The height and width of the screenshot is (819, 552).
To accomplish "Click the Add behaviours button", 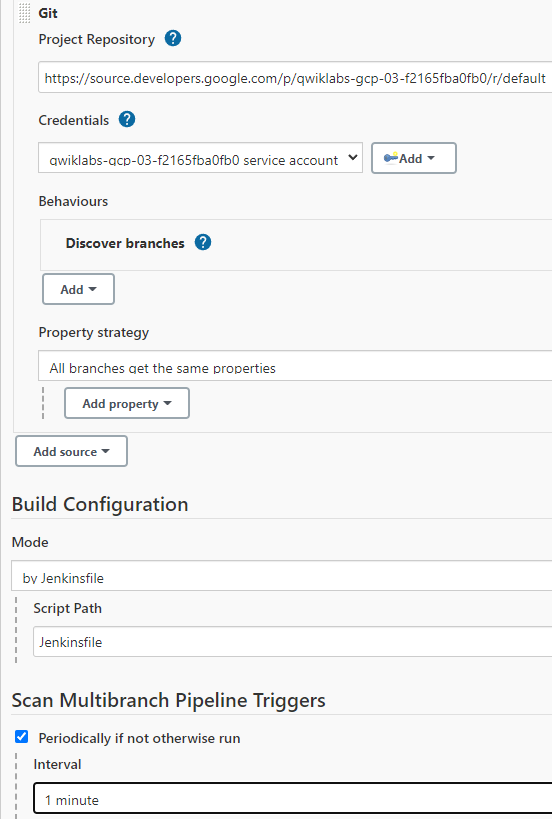I will 78,289.
